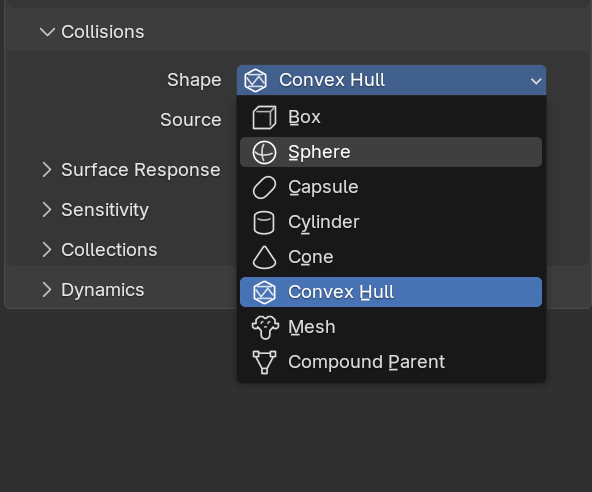Screen dimensions: 592x492
Task: Select Compound Parent shape option
Action: [x=391, y=362]
